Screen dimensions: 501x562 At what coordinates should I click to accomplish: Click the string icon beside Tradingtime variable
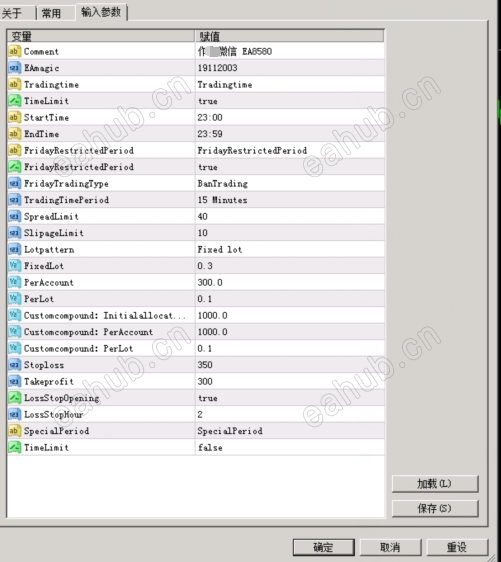(x=14, y=84)
